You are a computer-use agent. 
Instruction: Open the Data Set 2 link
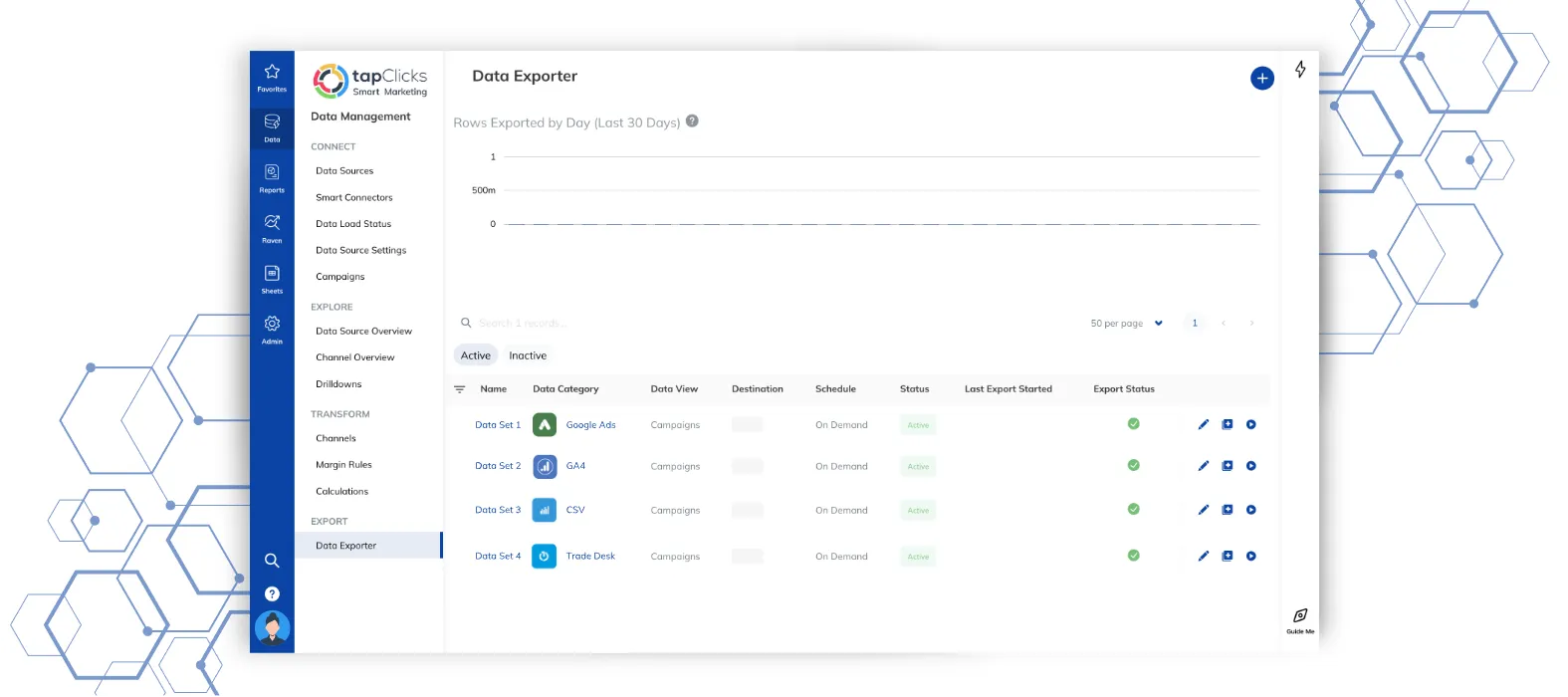tap(498, 466)
